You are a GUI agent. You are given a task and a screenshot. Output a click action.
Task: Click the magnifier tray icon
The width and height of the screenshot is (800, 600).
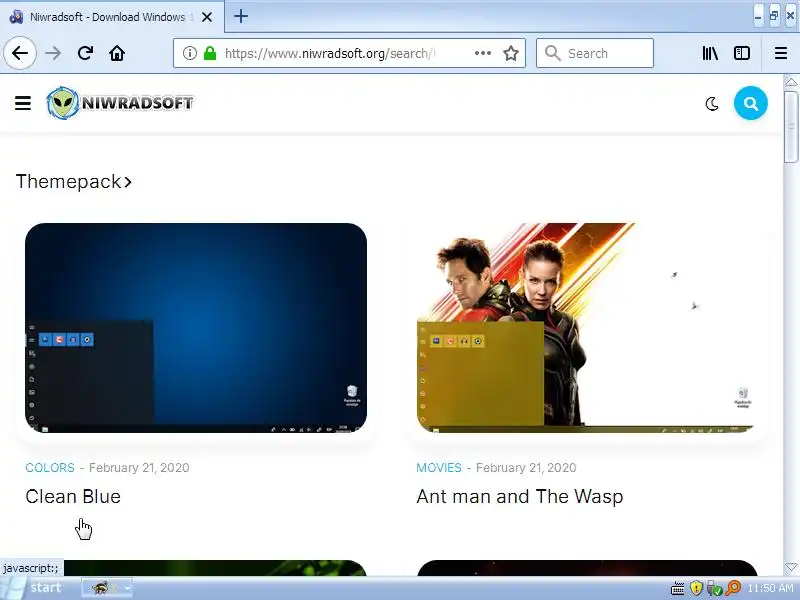tap(733, 588)
